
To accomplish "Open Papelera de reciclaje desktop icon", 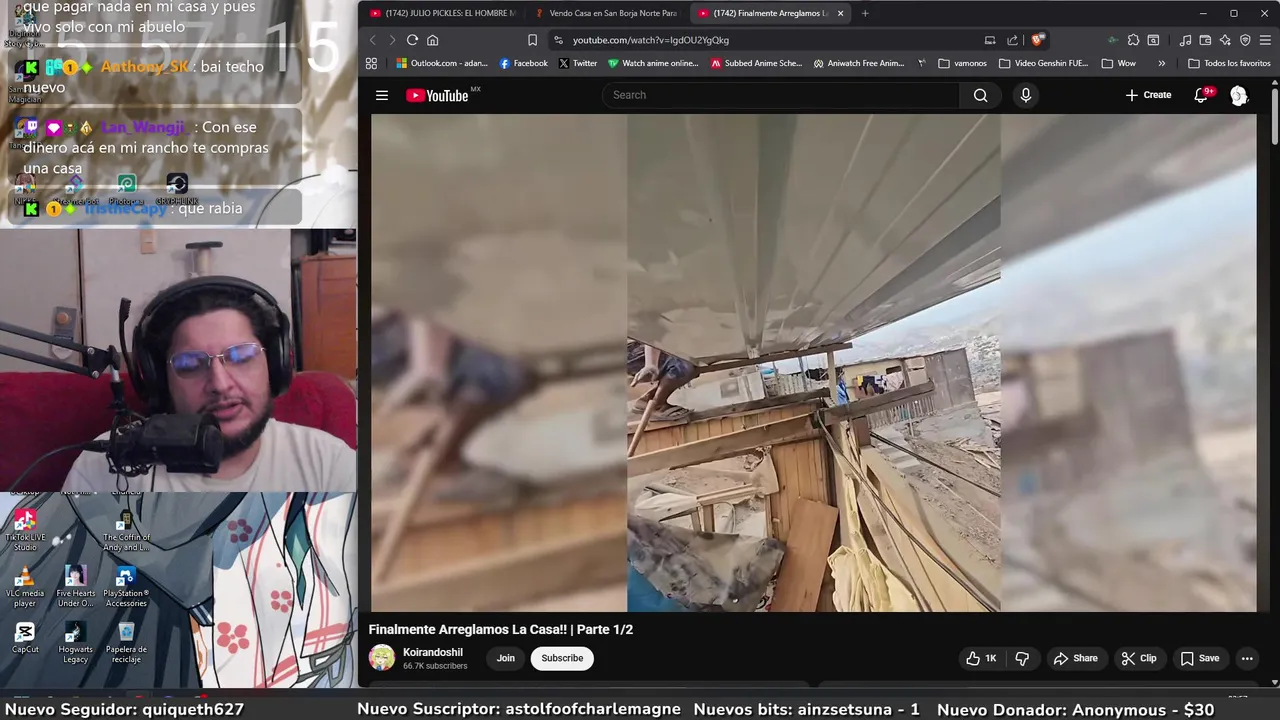I will tap(126, 643).
